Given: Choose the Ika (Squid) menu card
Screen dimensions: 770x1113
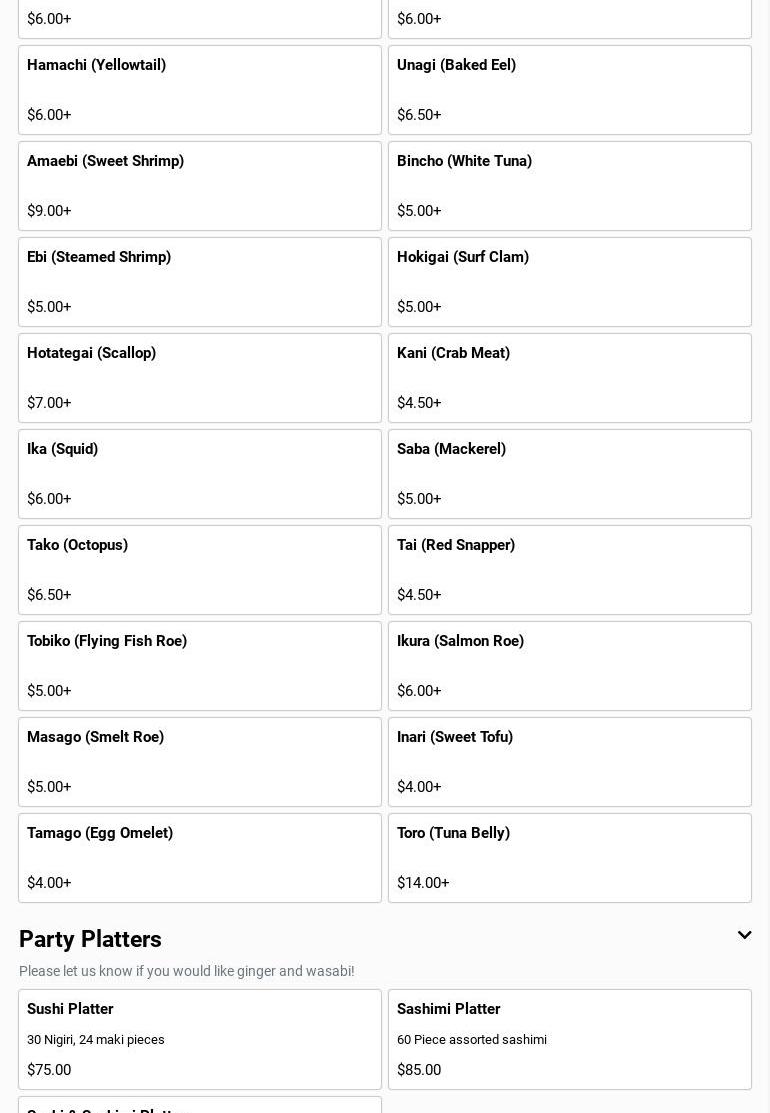Looking at the screenshot, I should click(x=200, y=474).
